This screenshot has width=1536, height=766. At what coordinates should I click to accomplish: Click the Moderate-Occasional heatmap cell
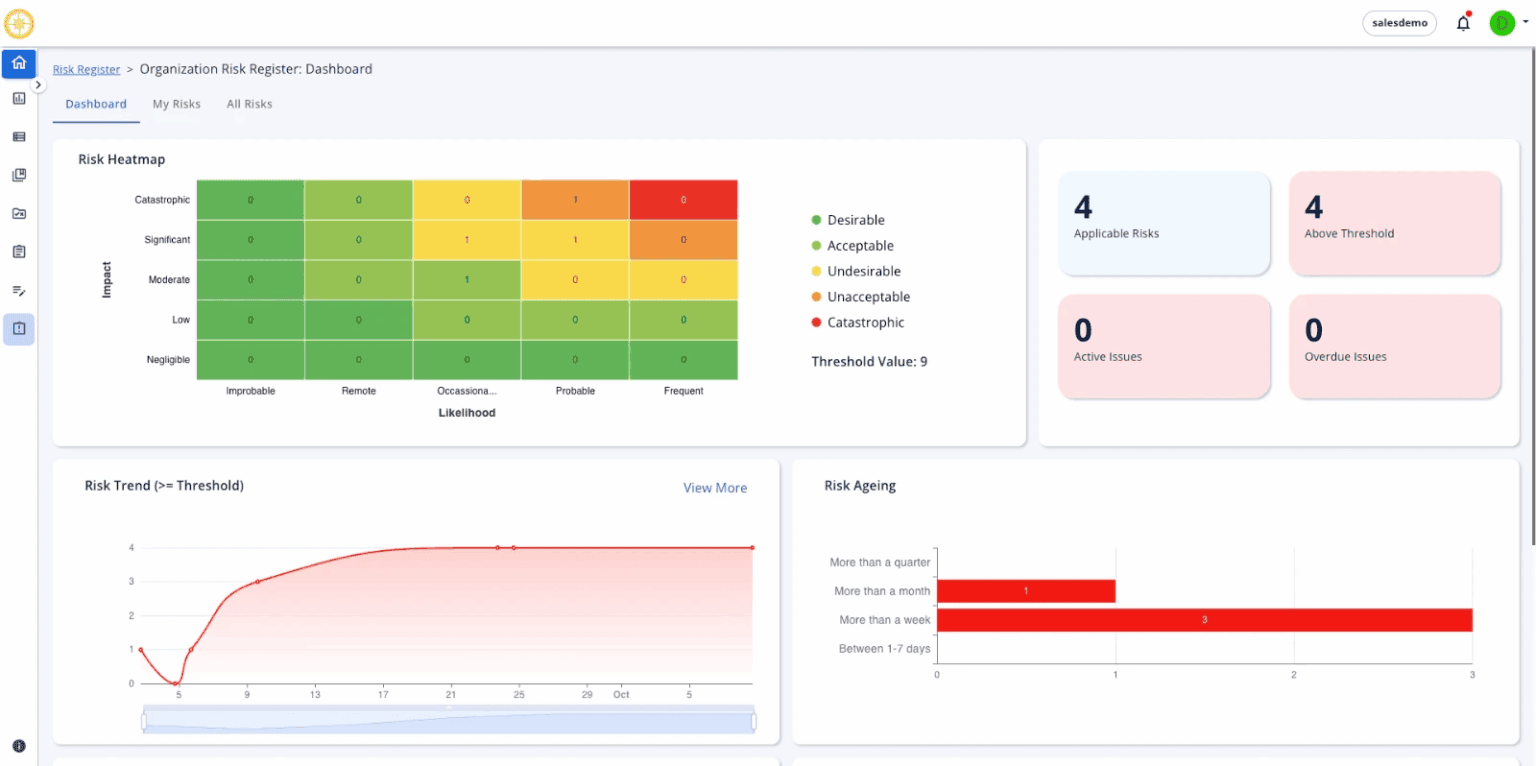(467, 280)
